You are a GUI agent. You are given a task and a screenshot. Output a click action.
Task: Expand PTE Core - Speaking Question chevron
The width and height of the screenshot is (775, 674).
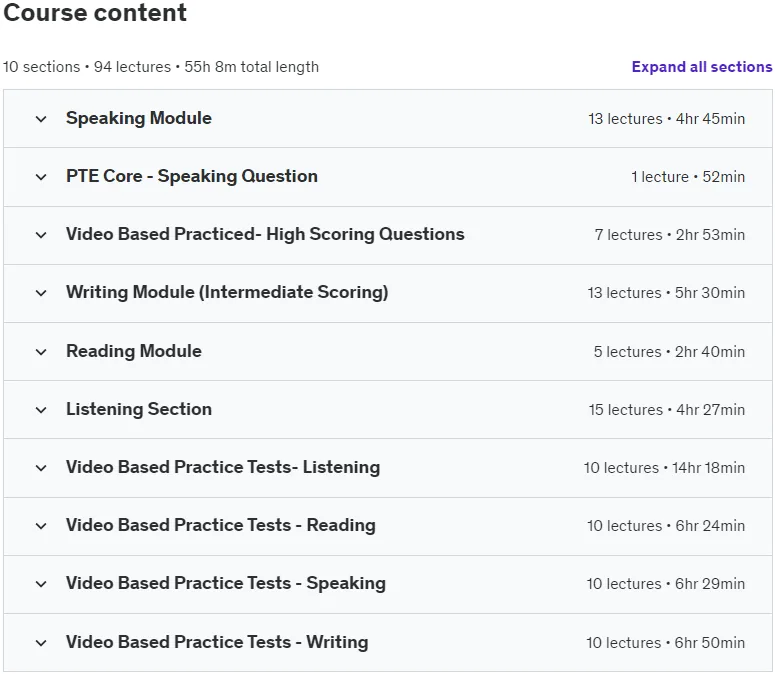coord(41,177)
